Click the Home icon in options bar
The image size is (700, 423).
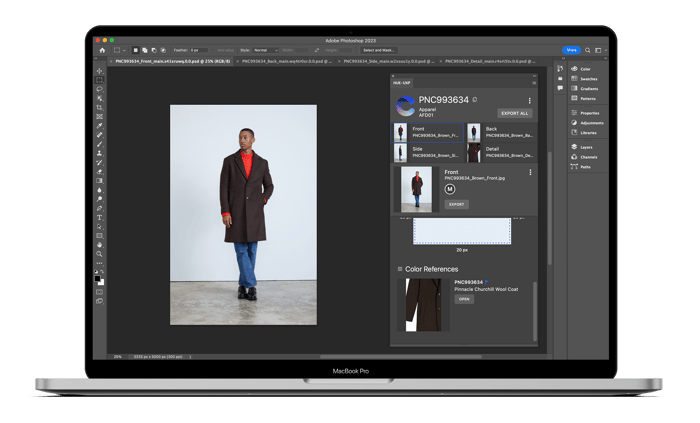[101, 49]
